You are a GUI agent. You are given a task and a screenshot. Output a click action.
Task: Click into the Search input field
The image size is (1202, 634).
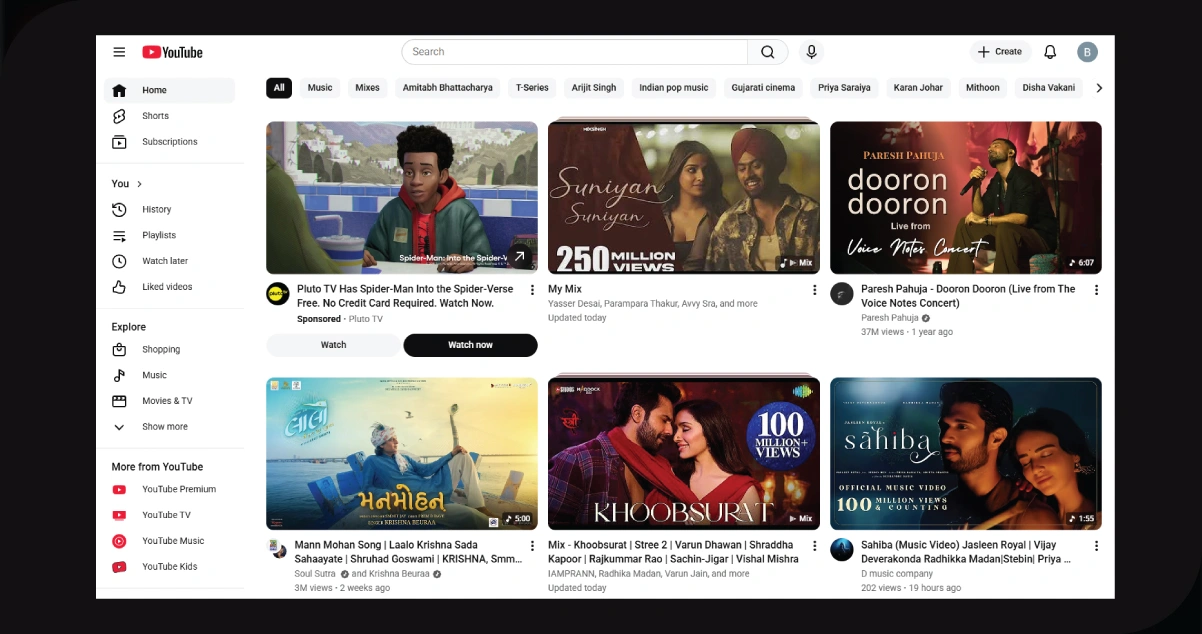(x=575, y=52)
